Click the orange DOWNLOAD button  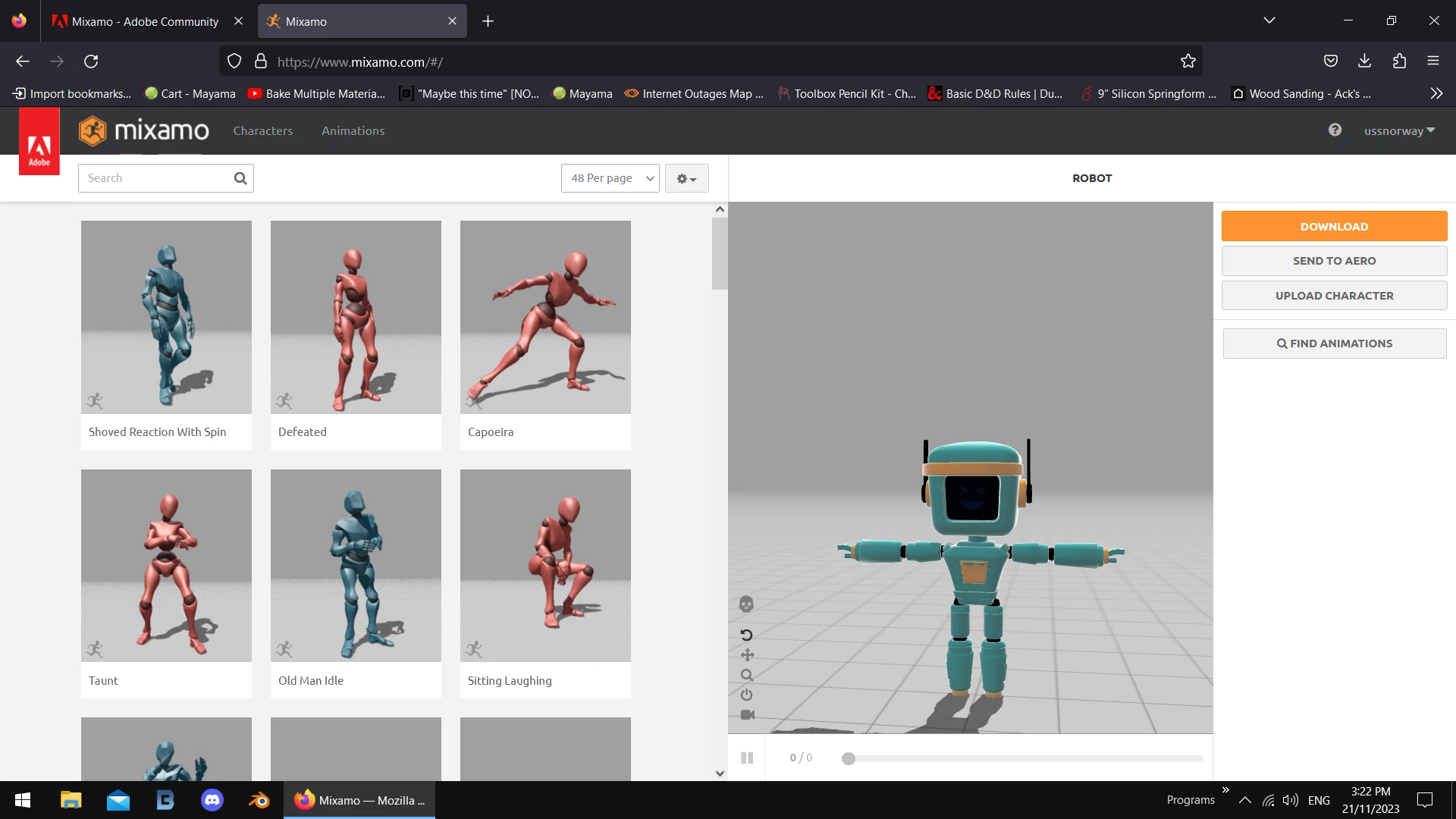1334,226
